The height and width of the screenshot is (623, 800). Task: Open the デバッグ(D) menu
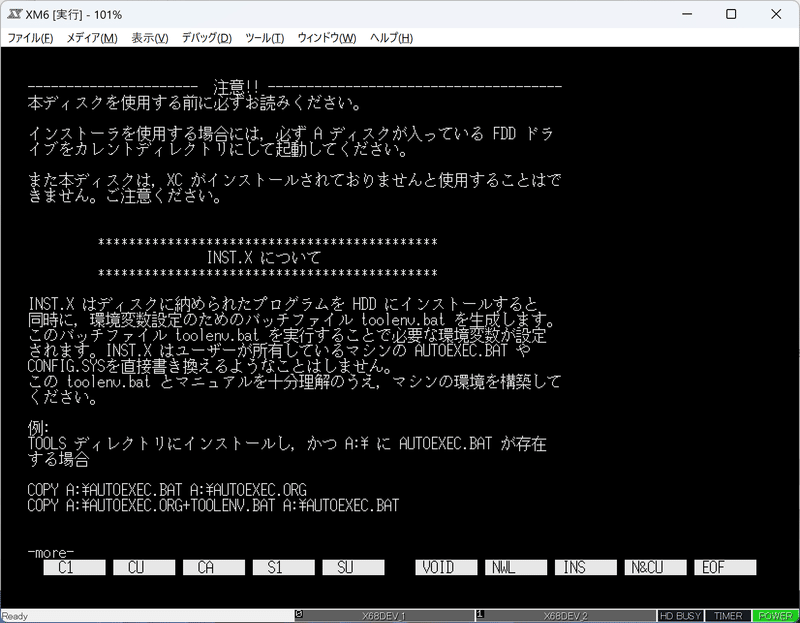tap(207, 38)
